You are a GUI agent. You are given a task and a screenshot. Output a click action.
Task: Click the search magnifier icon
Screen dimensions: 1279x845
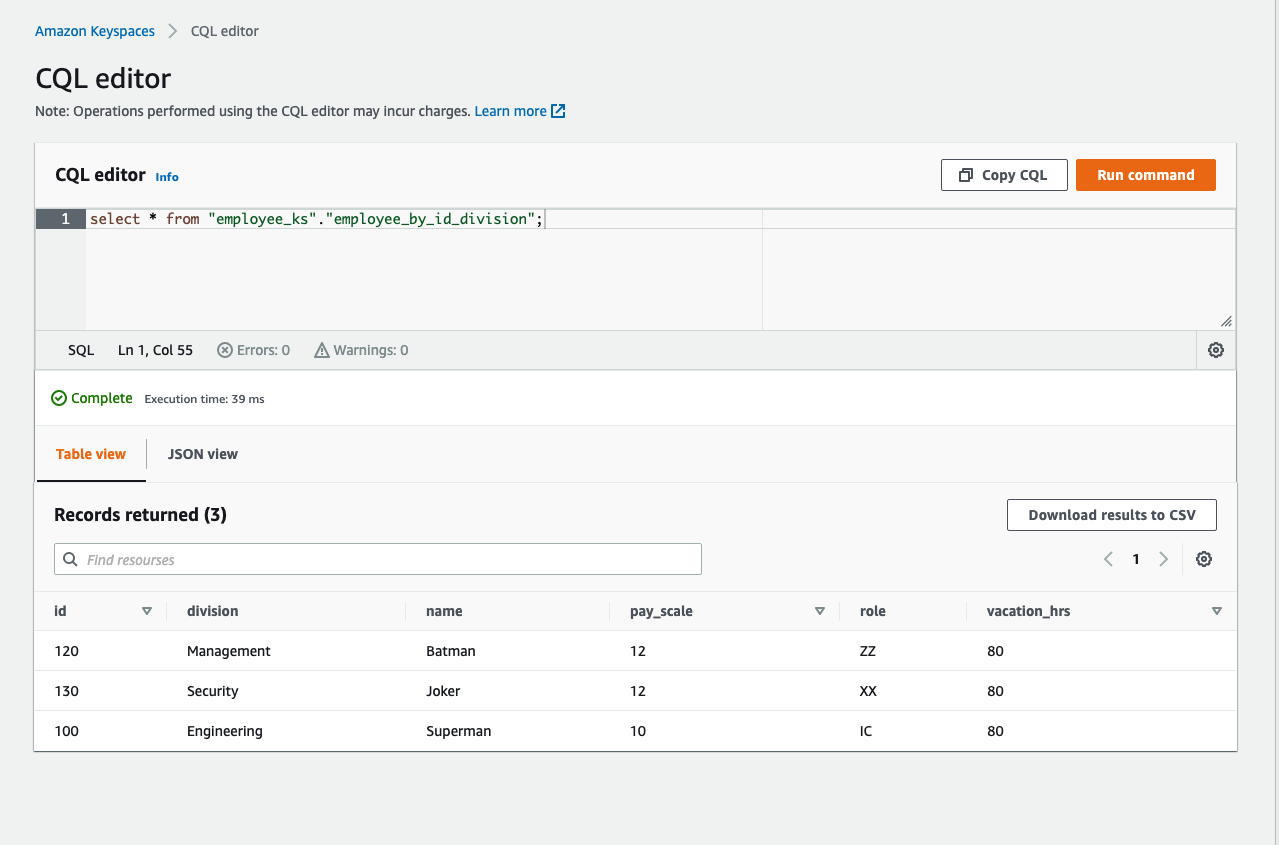coord(70,559)
